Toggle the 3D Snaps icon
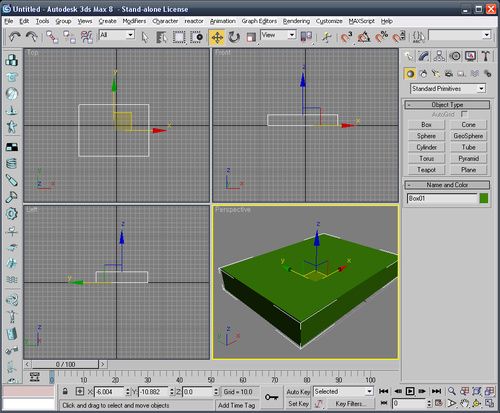 (x=347, y=37)
